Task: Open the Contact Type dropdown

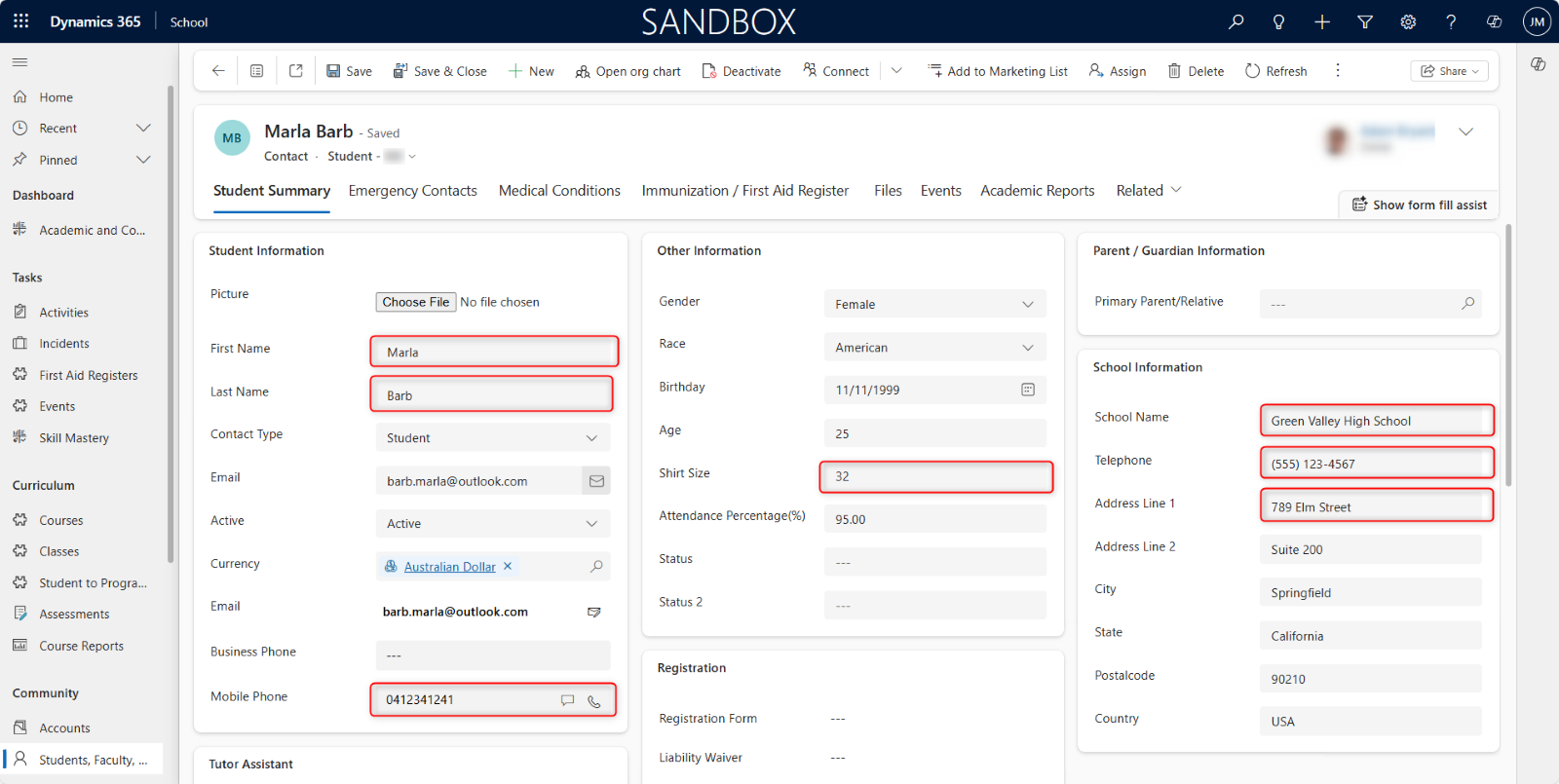Action: coord(591,438)
